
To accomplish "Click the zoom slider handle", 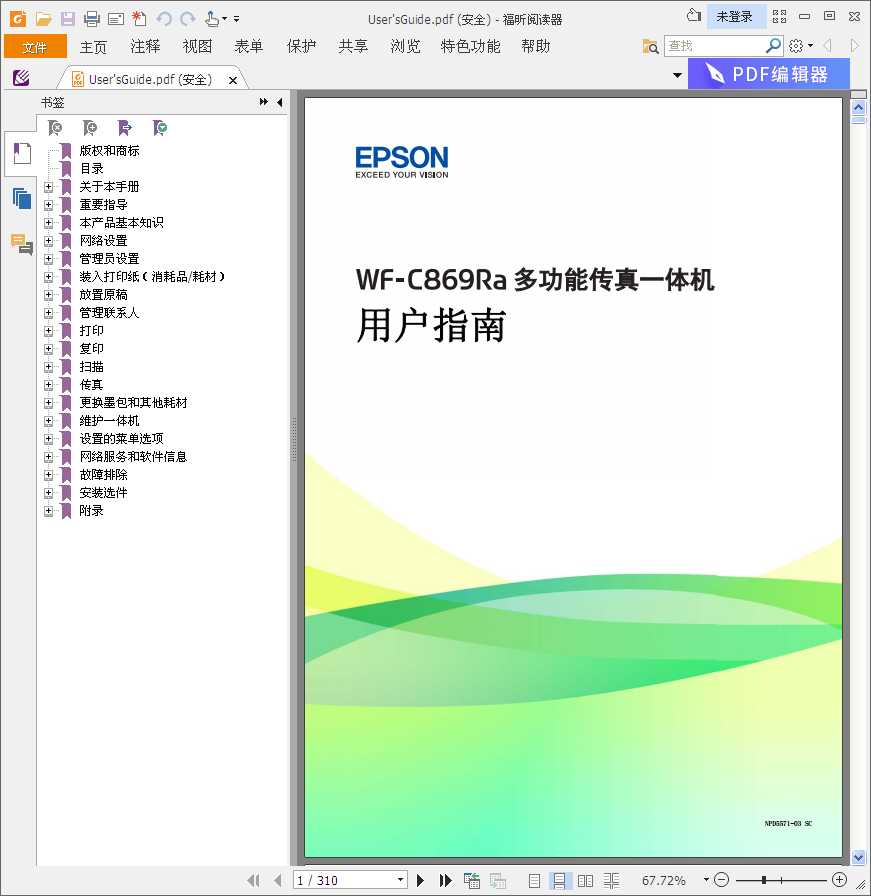I will 764,880.
